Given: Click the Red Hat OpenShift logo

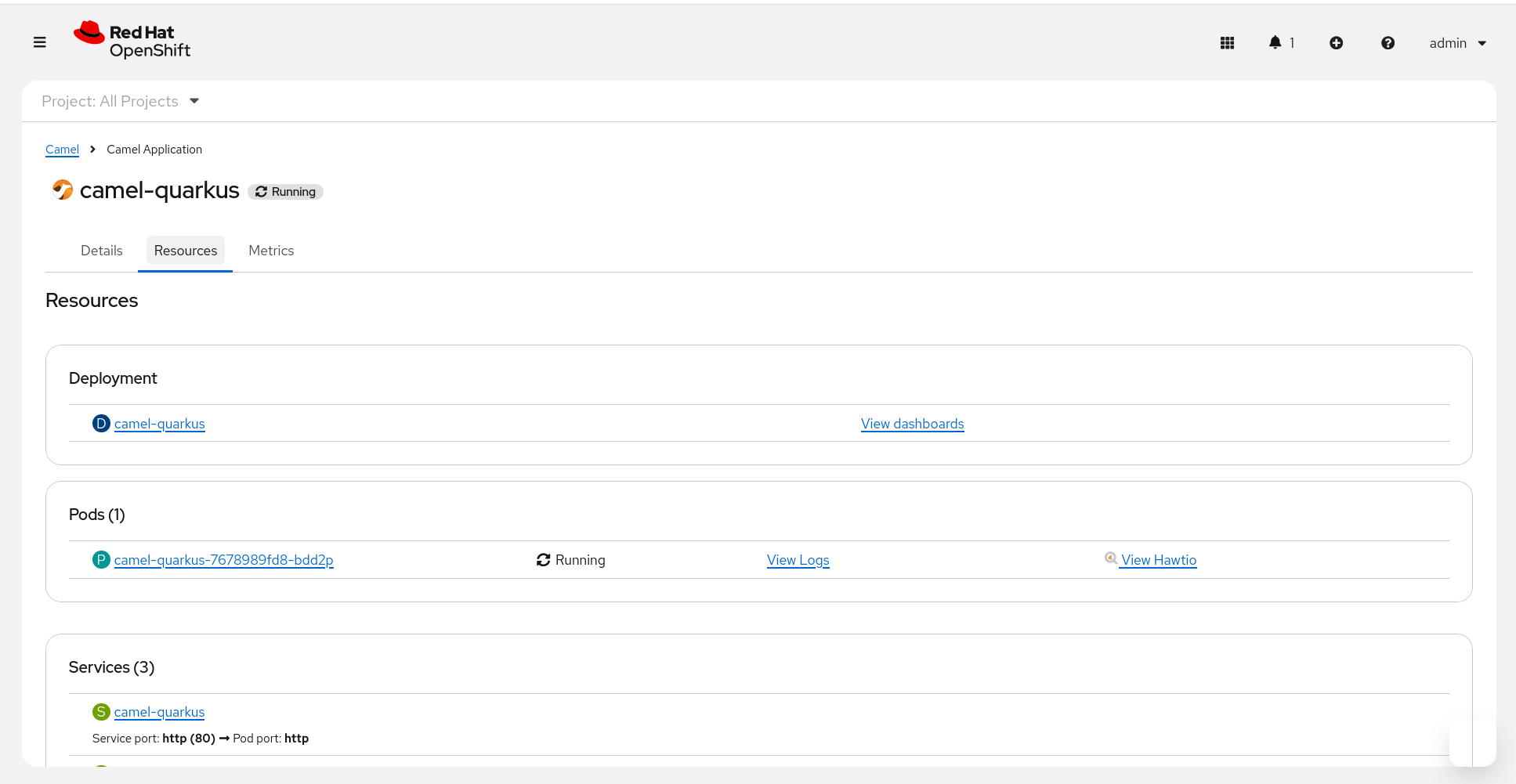Looking at the screenshot, I should 132,41.
